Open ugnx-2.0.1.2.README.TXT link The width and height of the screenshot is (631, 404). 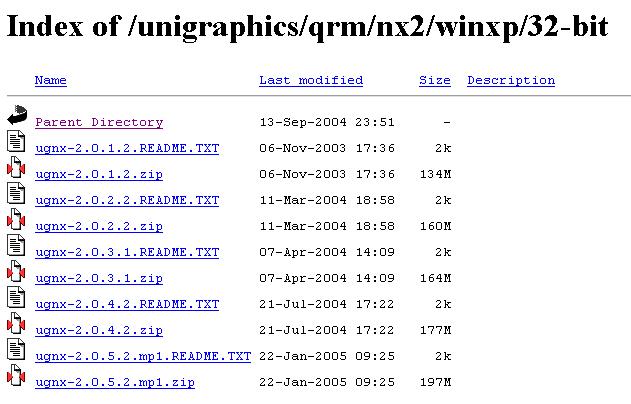(x=127, y=148)
